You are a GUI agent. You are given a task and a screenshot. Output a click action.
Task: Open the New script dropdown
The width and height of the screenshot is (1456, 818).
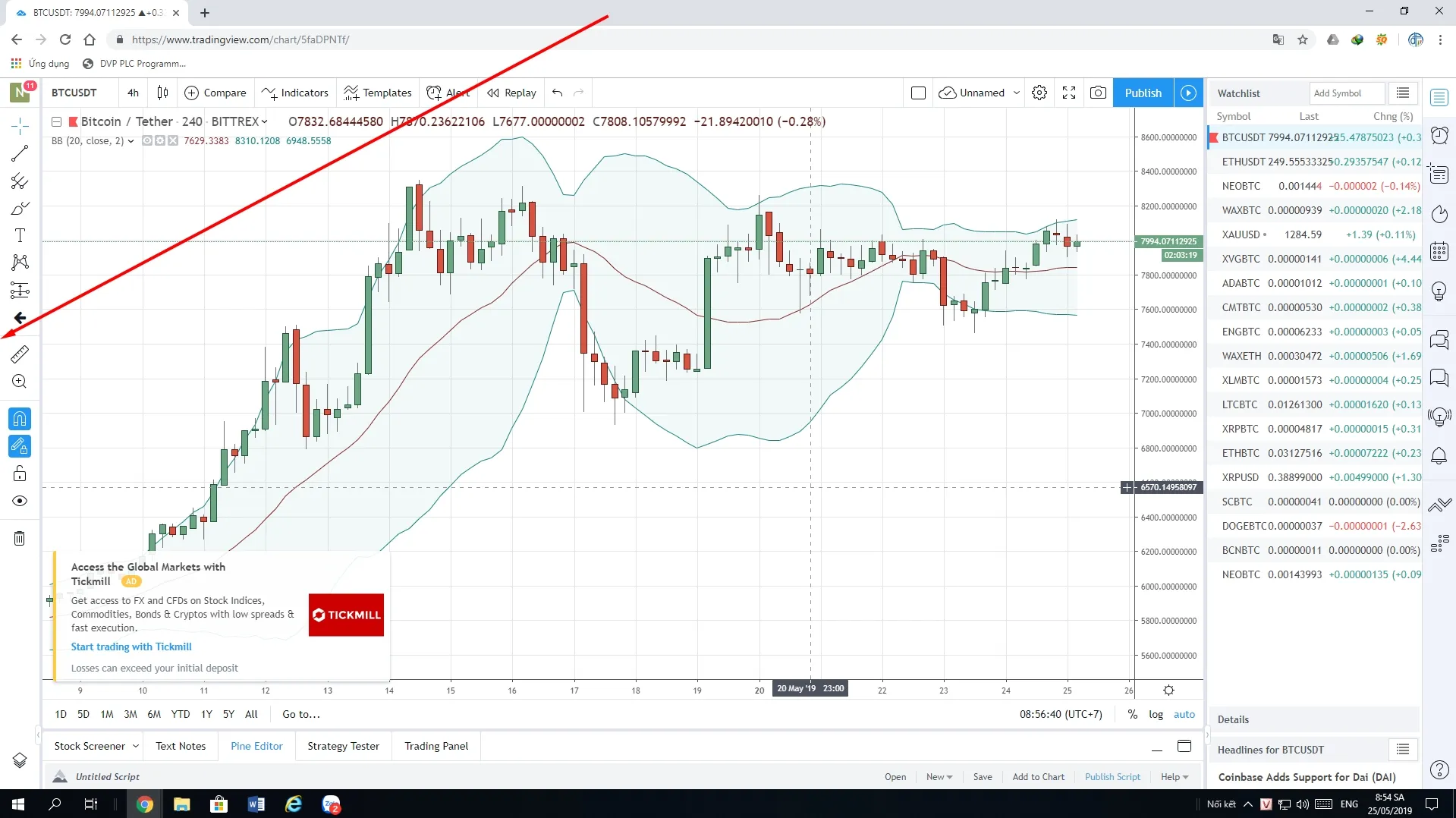click(x=939, y=776)
